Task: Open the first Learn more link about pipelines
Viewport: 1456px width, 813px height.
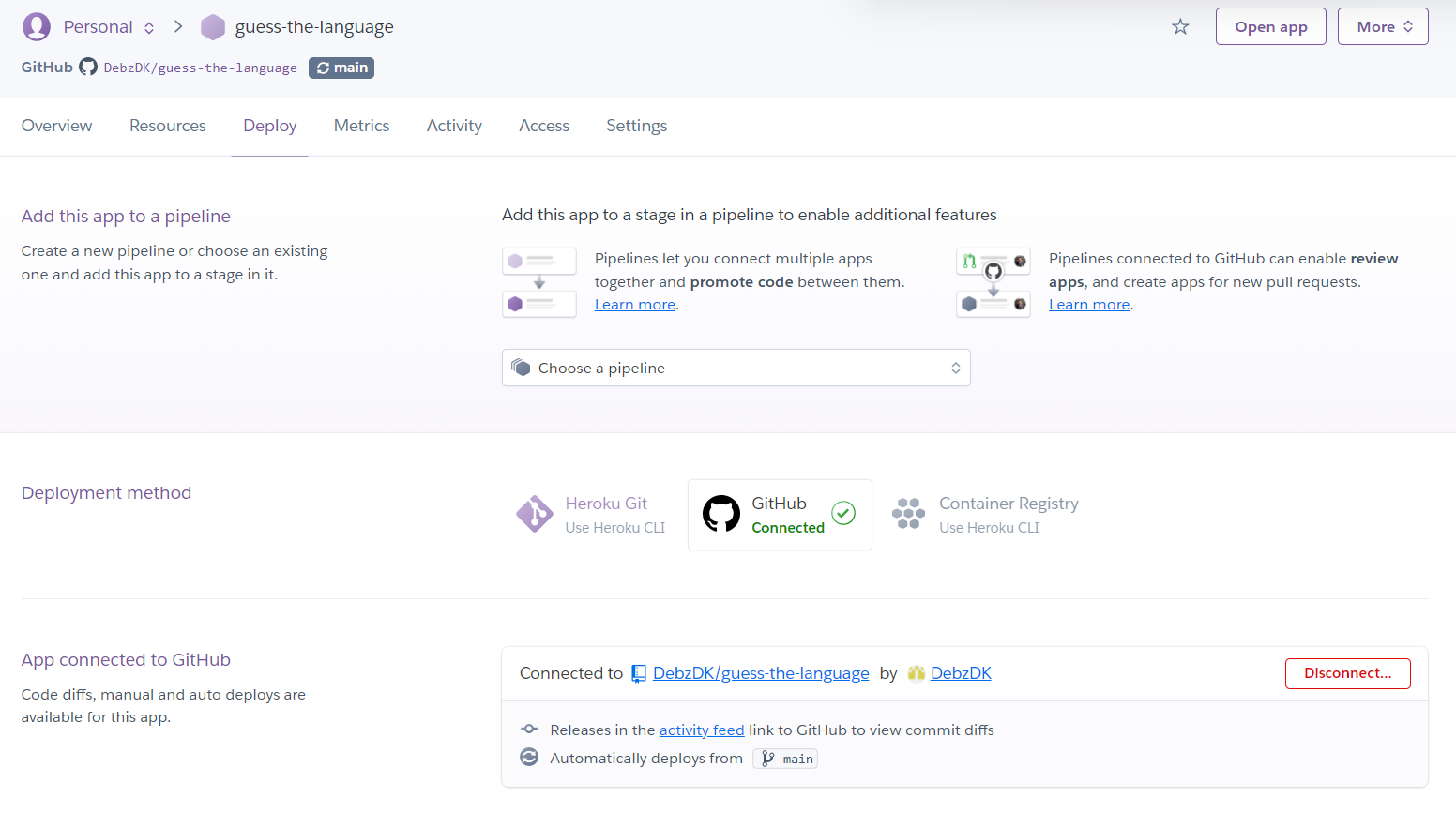Action: (635, 305)
